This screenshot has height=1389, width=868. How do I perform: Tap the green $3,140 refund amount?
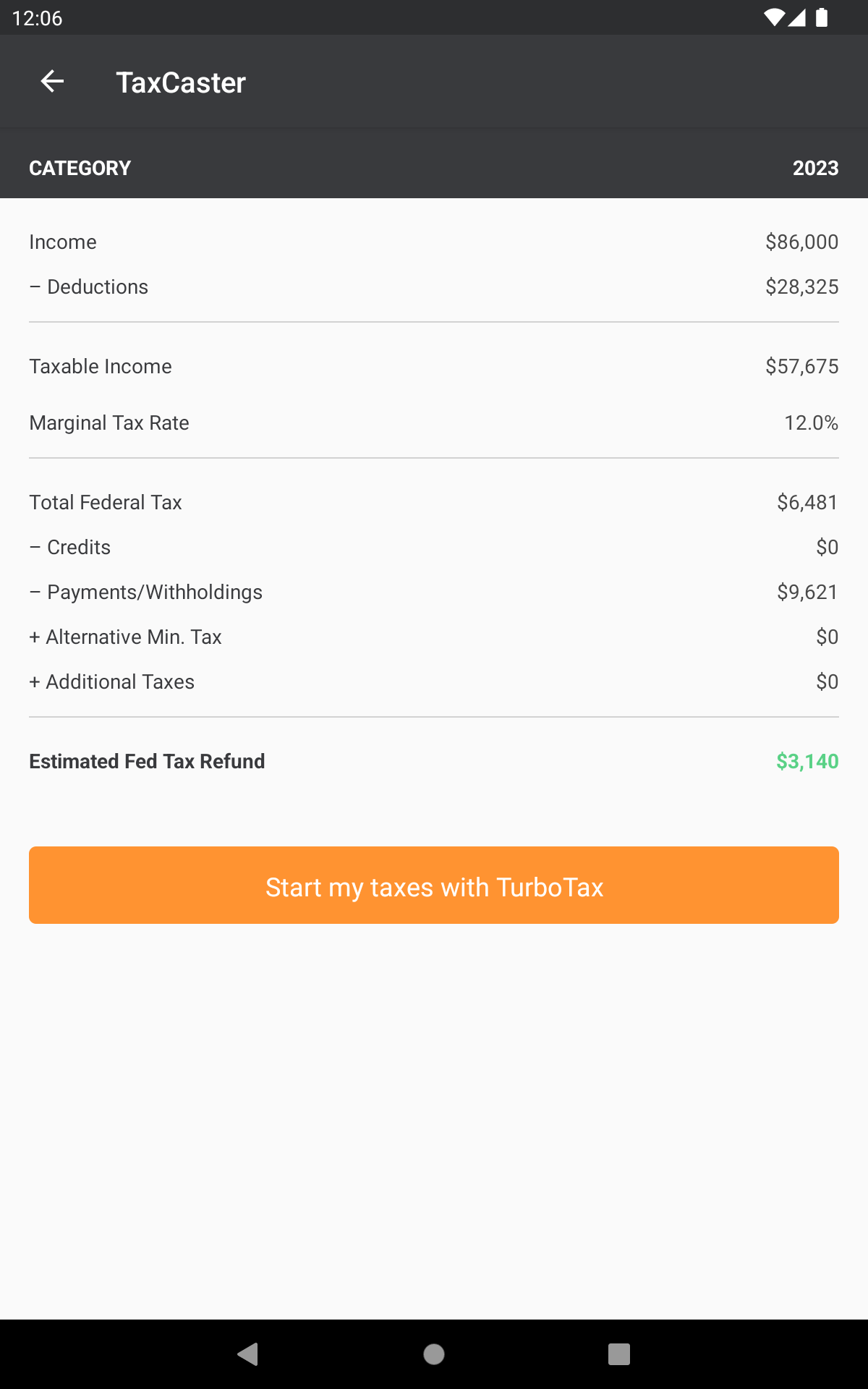tap(807, 761)
